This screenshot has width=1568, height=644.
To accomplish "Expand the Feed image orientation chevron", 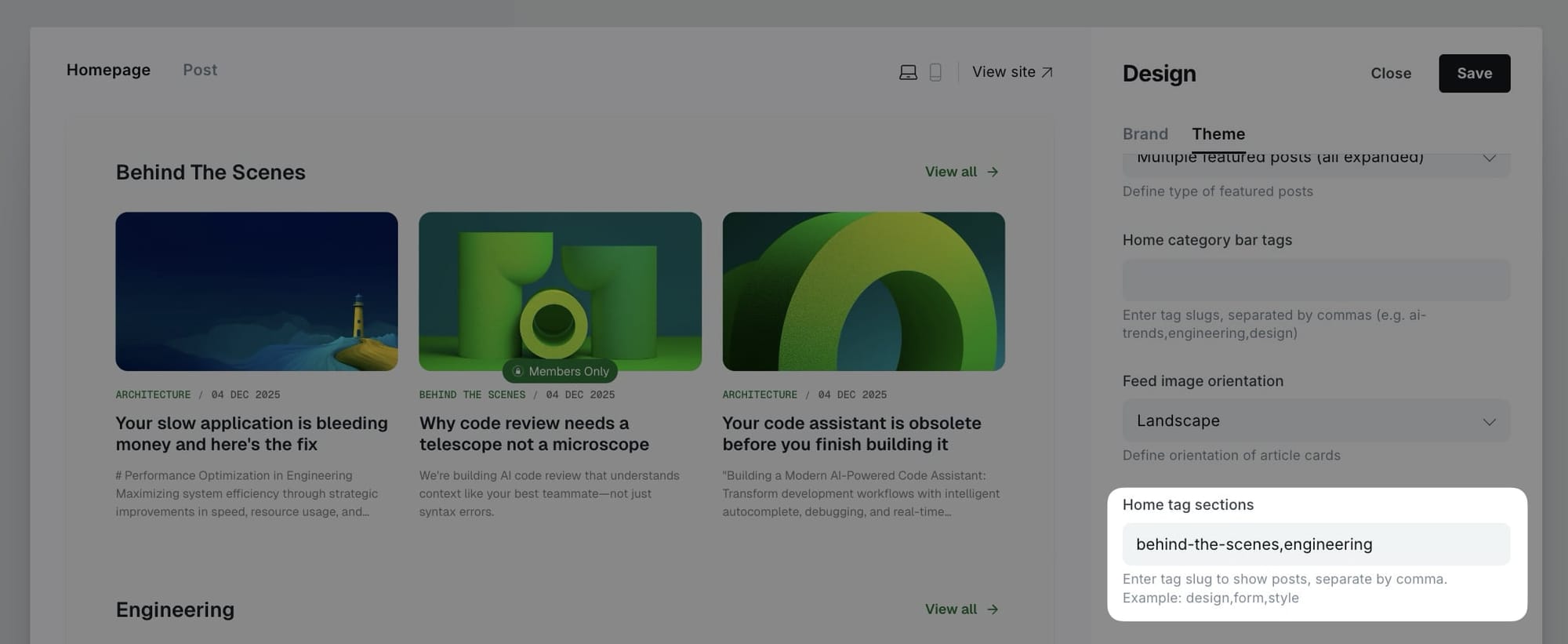I will [x=1489, y=421].
